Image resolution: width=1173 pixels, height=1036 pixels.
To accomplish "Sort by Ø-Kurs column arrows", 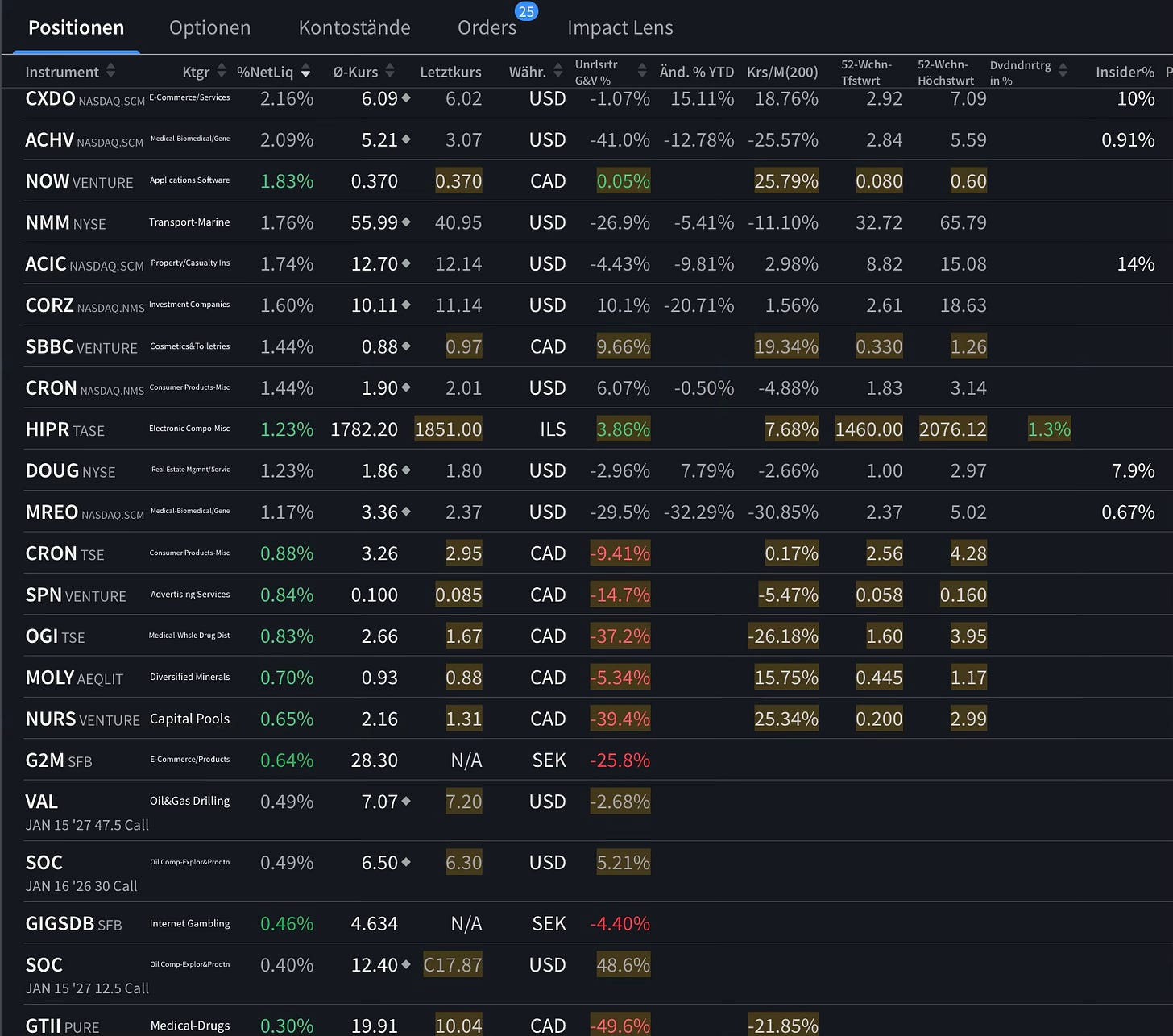I will click(x=390, y=71).
